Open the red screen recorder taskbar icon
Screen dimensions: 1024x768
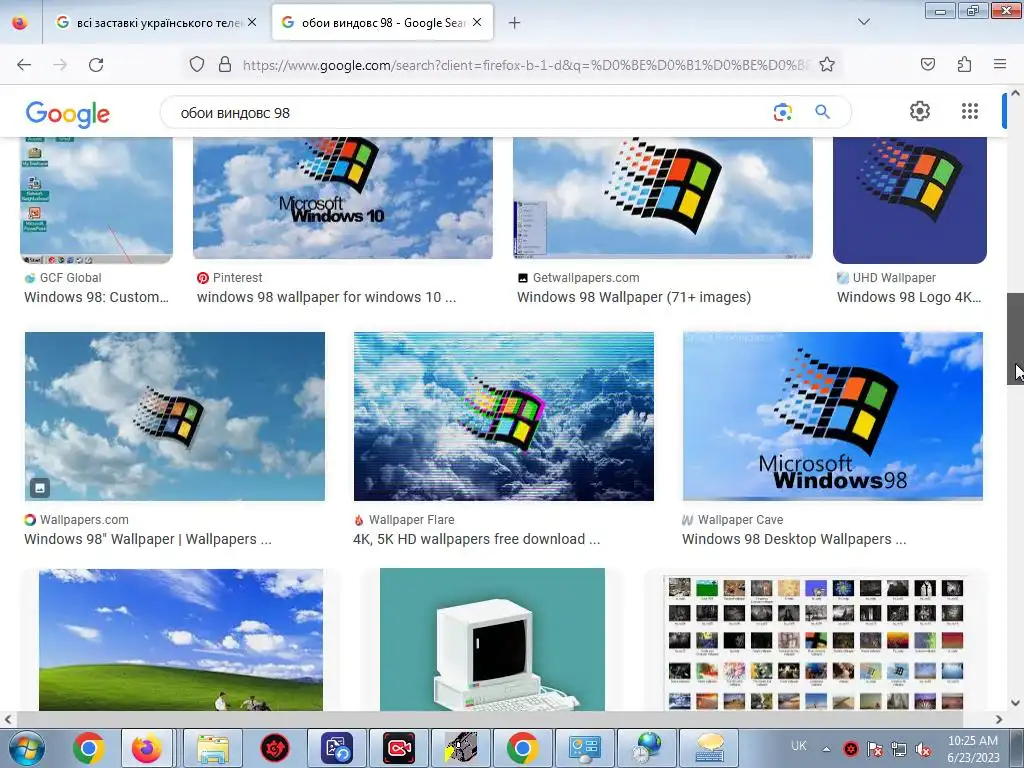[399, 748]
